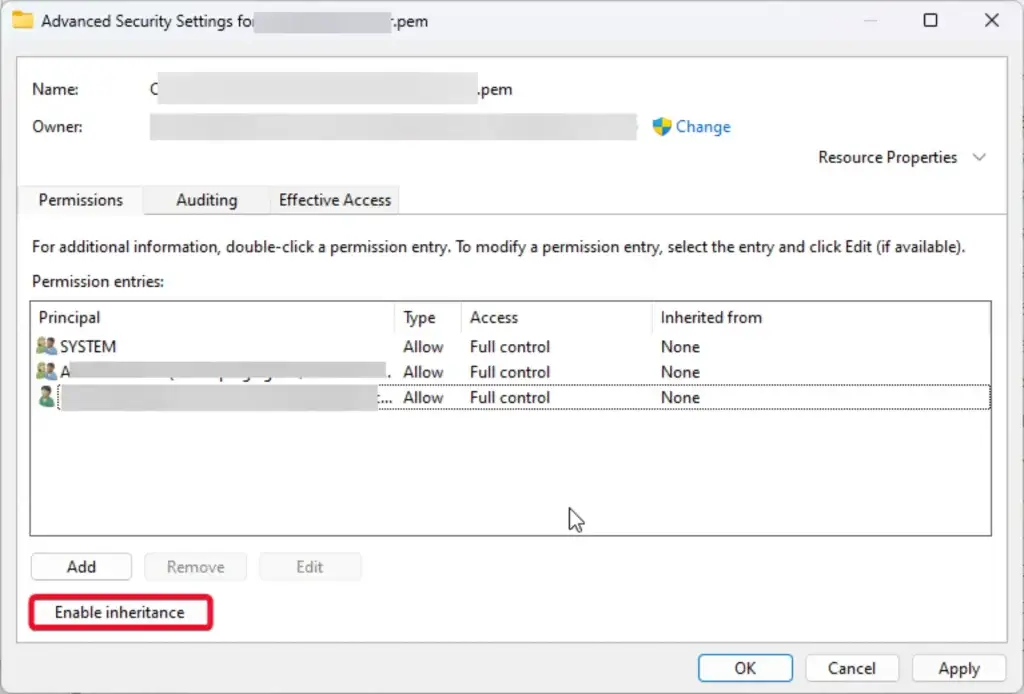
Task: Expand the Resource Properties section
Action: pyautogui.click(x=979, y=158)
